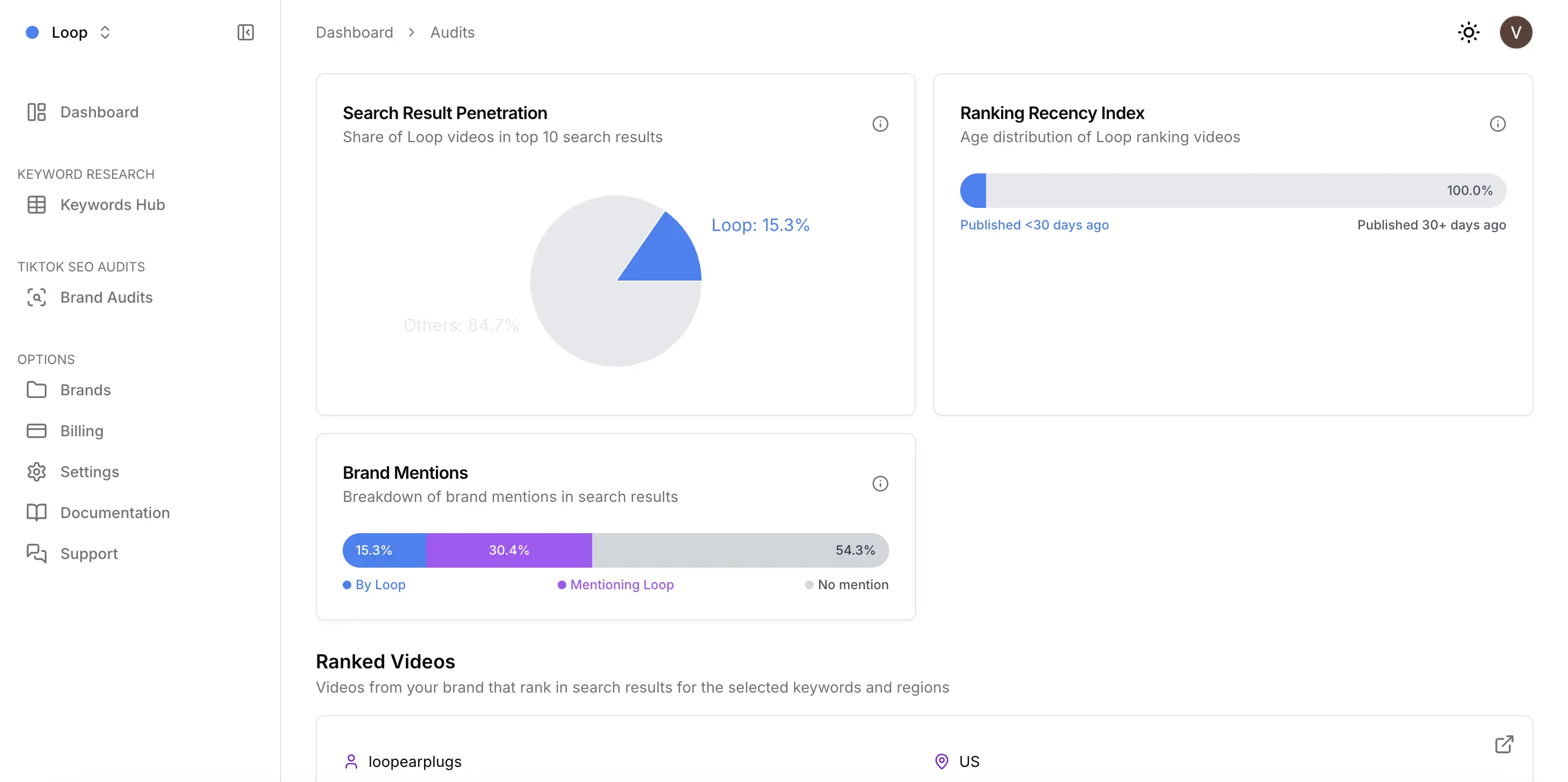
Task: Open ranked video external link icon
Action: 1503,744
